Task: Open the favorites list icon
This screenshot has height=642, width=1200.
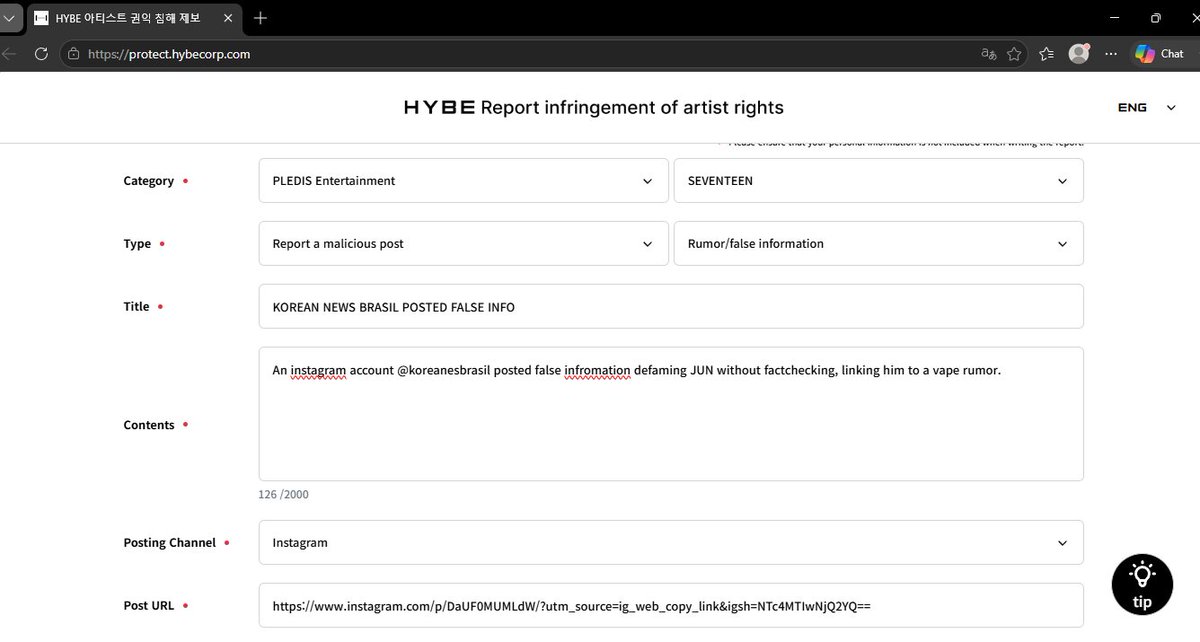Action: tap(1046, 54)
